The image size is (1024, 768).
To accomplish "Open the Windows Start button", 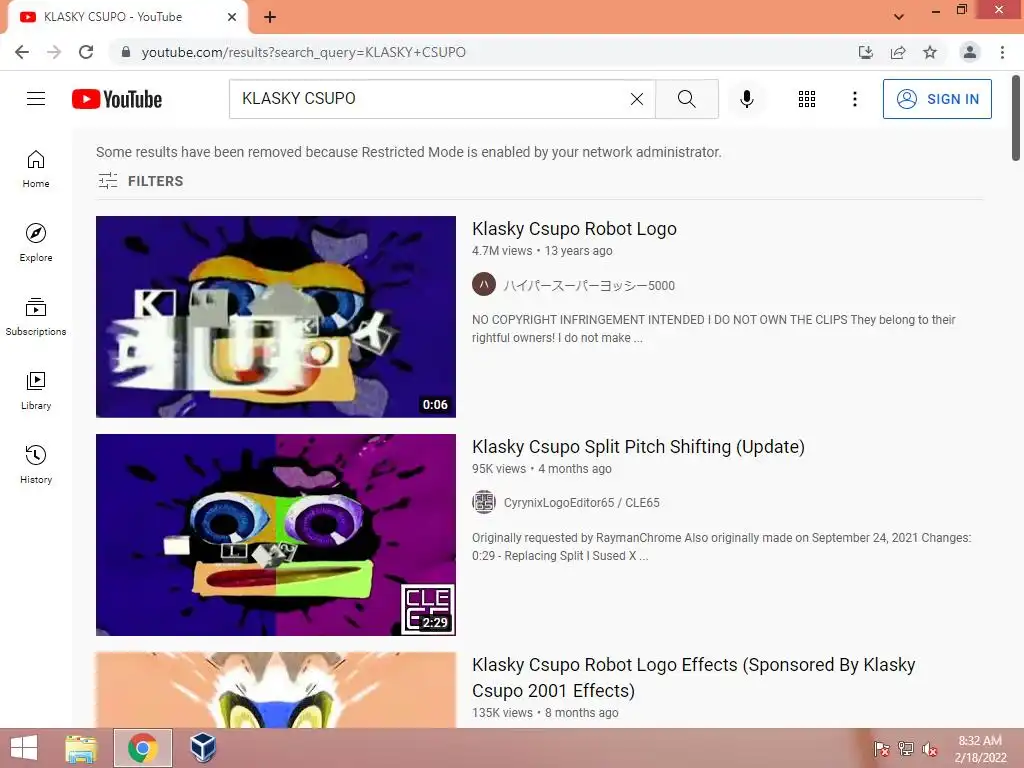I will [x=24, y=748].
